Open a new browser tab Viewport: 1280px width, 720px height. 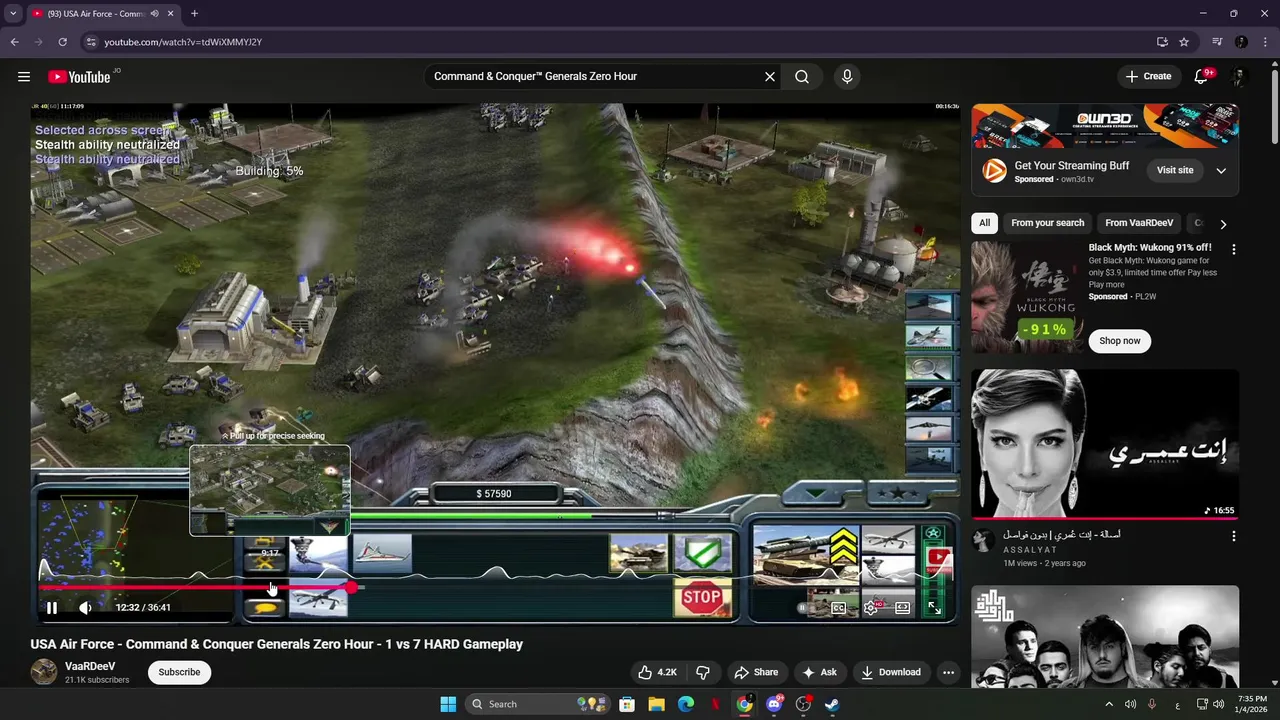(194, 13)
